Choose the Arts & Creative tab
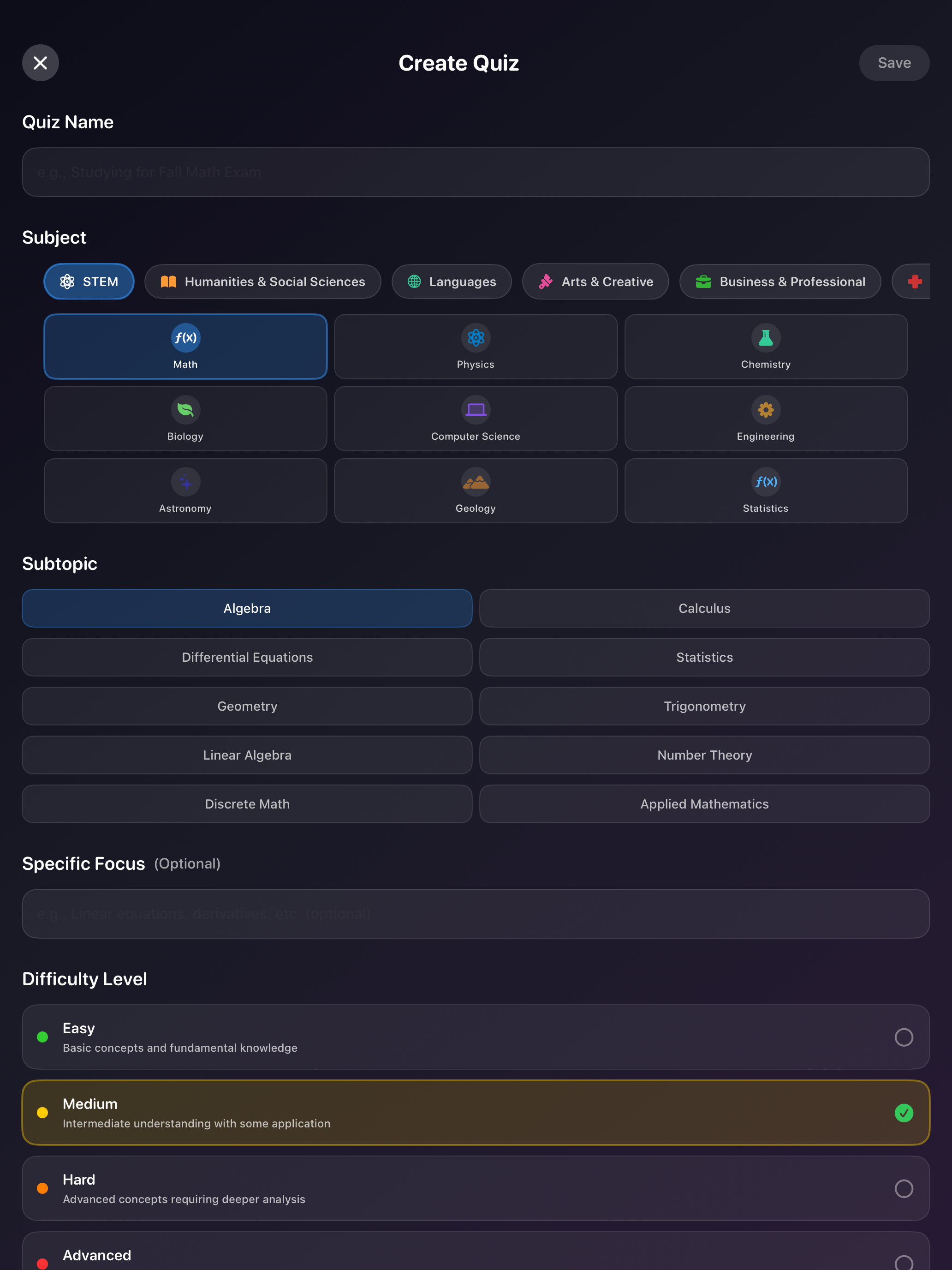Image resolution: width=952 pixels, height=1270 pixels. 595,282
